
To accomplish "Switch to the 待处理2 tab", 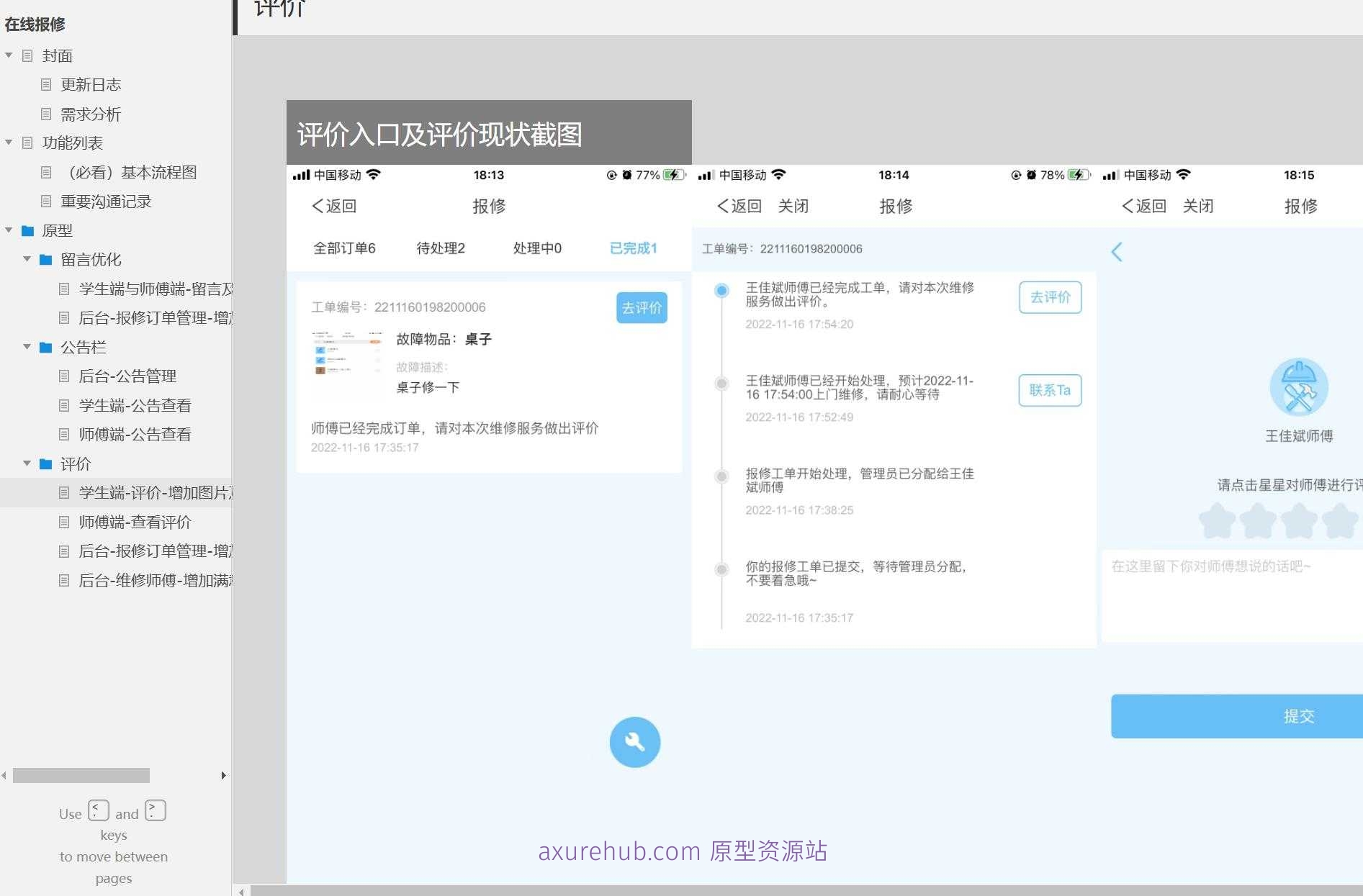I will pos(441,248).
